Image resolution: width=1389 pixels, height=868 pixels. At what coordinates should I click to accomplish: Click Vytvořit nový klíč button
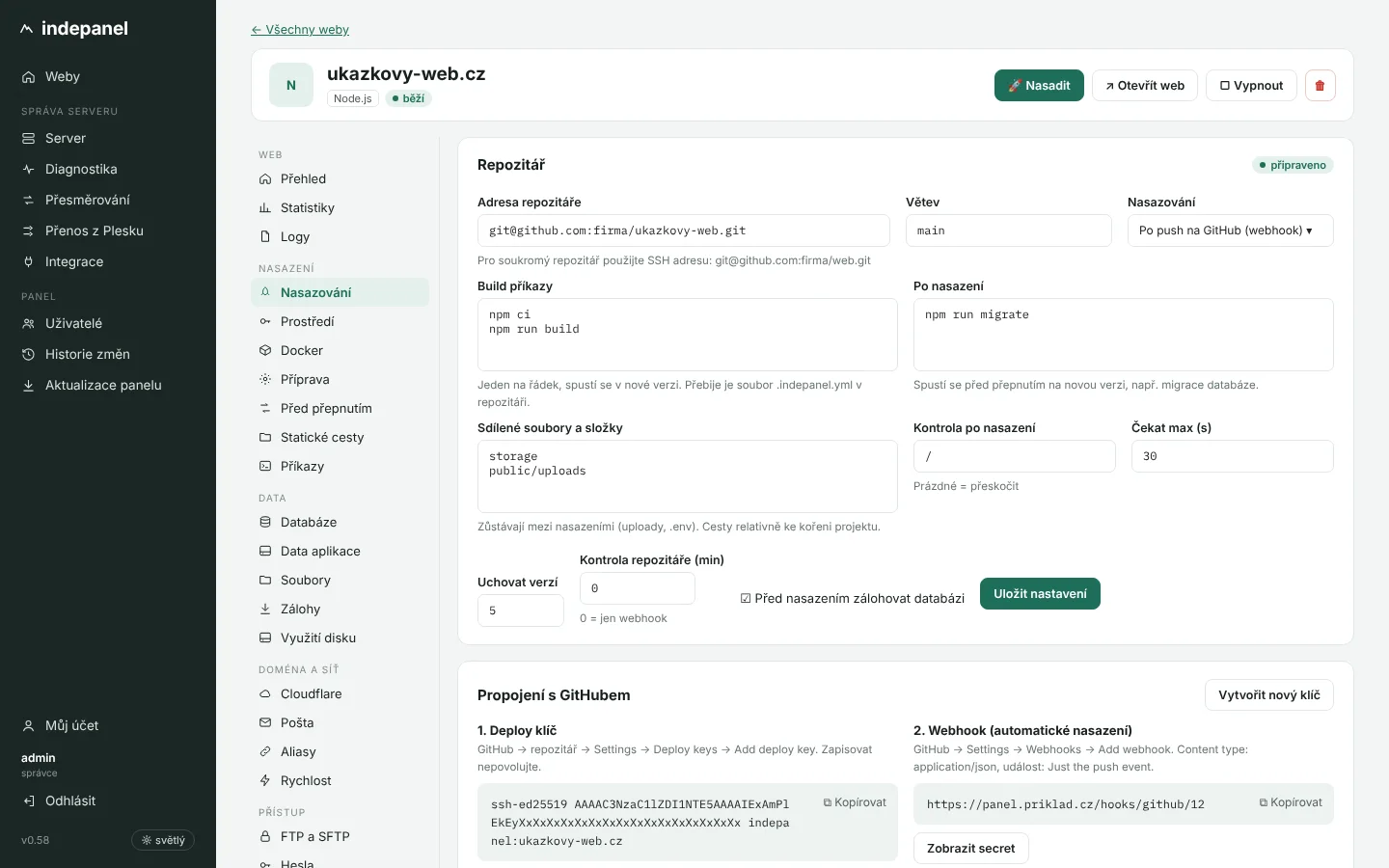[1269, 695]
